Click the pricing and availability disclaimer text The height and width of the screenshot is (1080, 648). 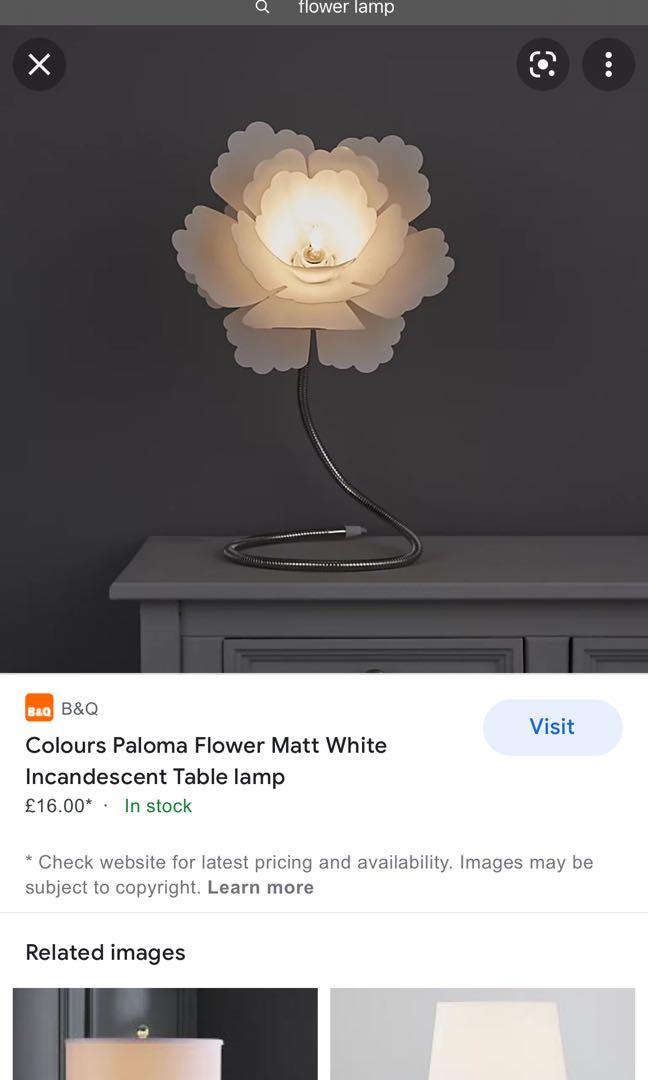(309, 875)
